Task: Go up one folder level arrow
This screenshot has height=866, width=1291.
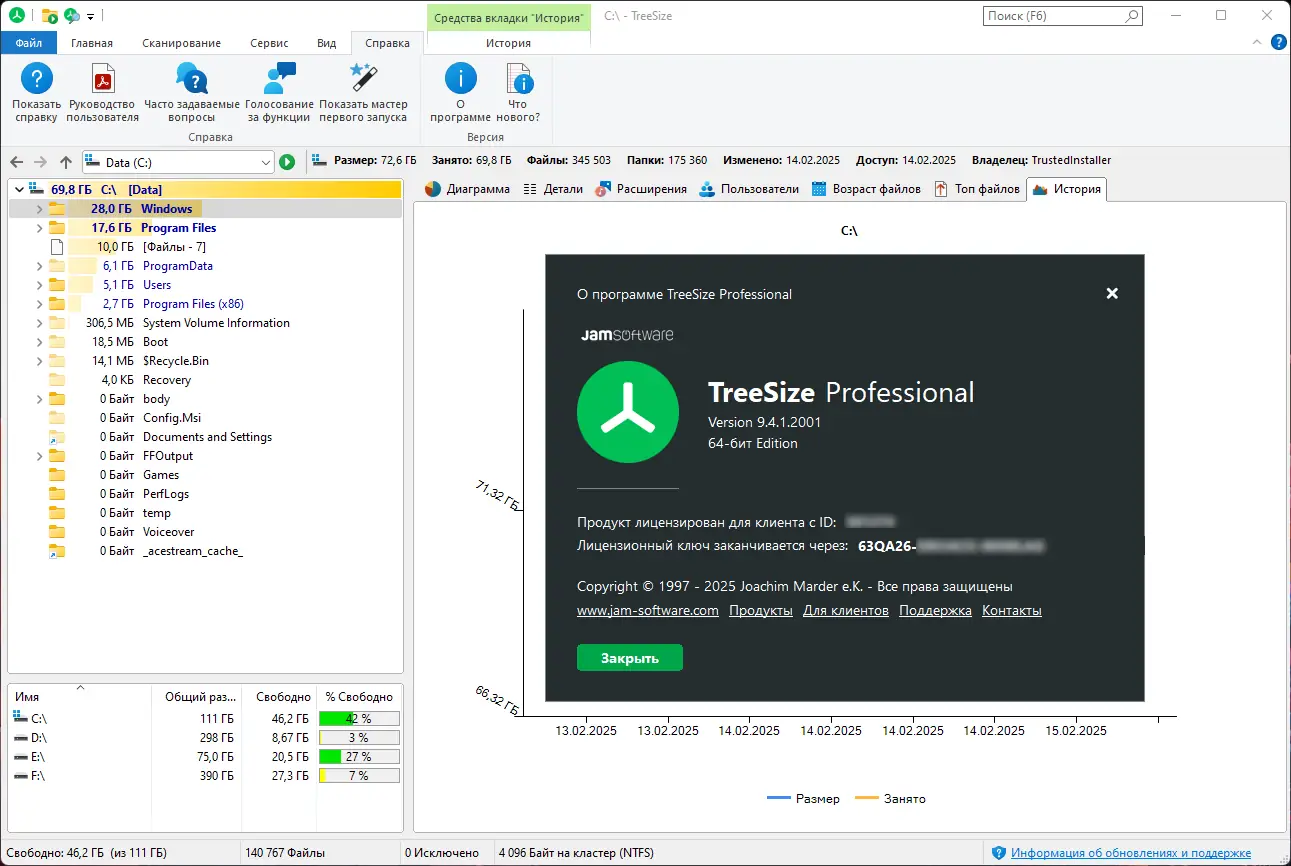Action: (x=66, y=162)
